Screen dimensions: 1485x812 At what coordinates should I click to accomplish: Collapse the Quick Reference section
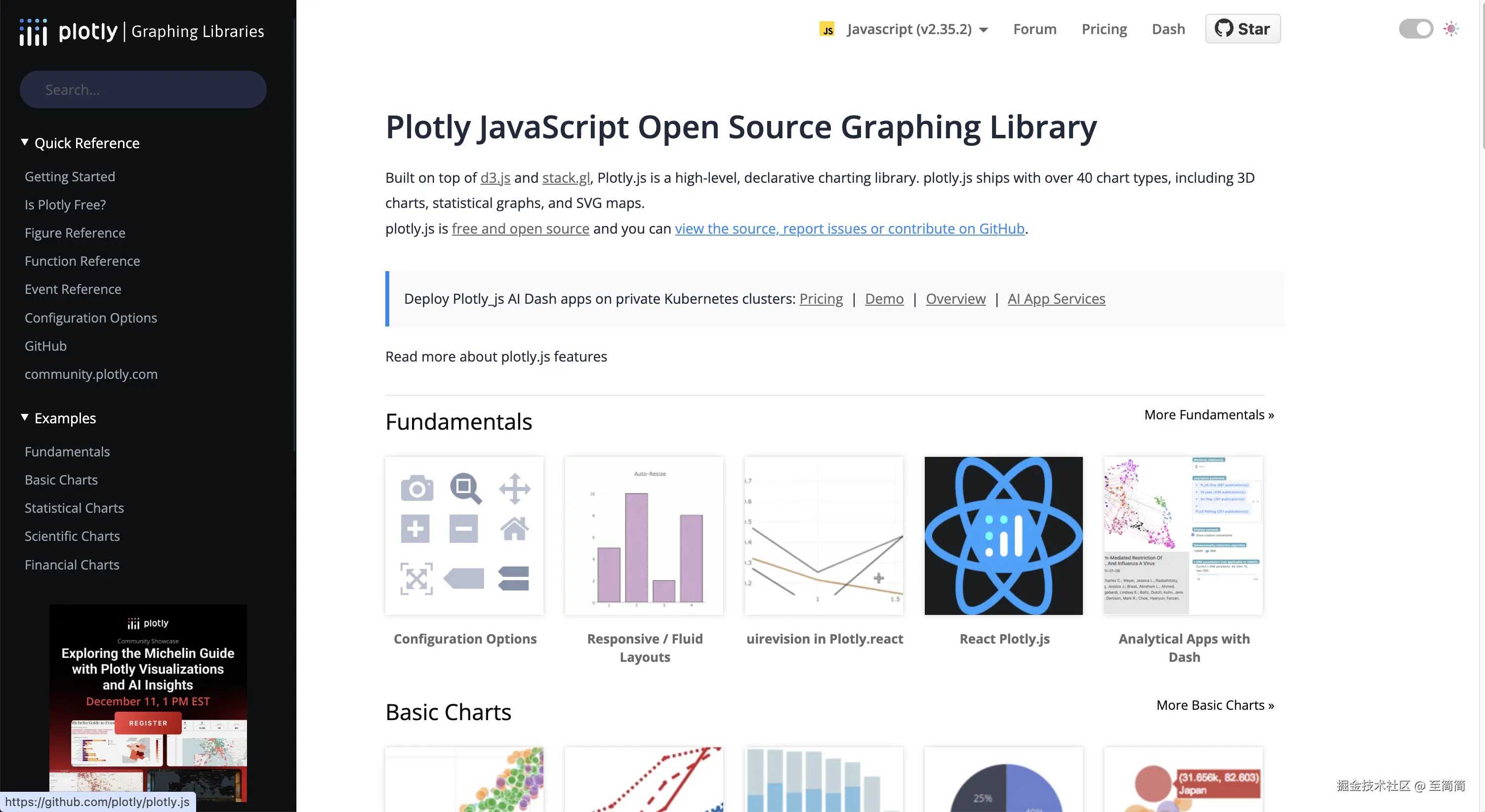coord(25,142)
